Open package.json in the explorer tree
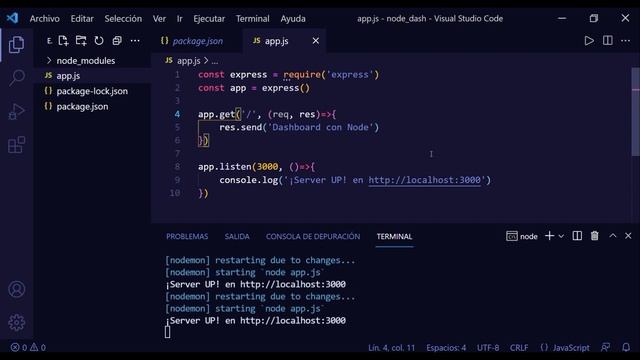Image resolution: width=640 pixels, height=360 pixels. (82, 107)
